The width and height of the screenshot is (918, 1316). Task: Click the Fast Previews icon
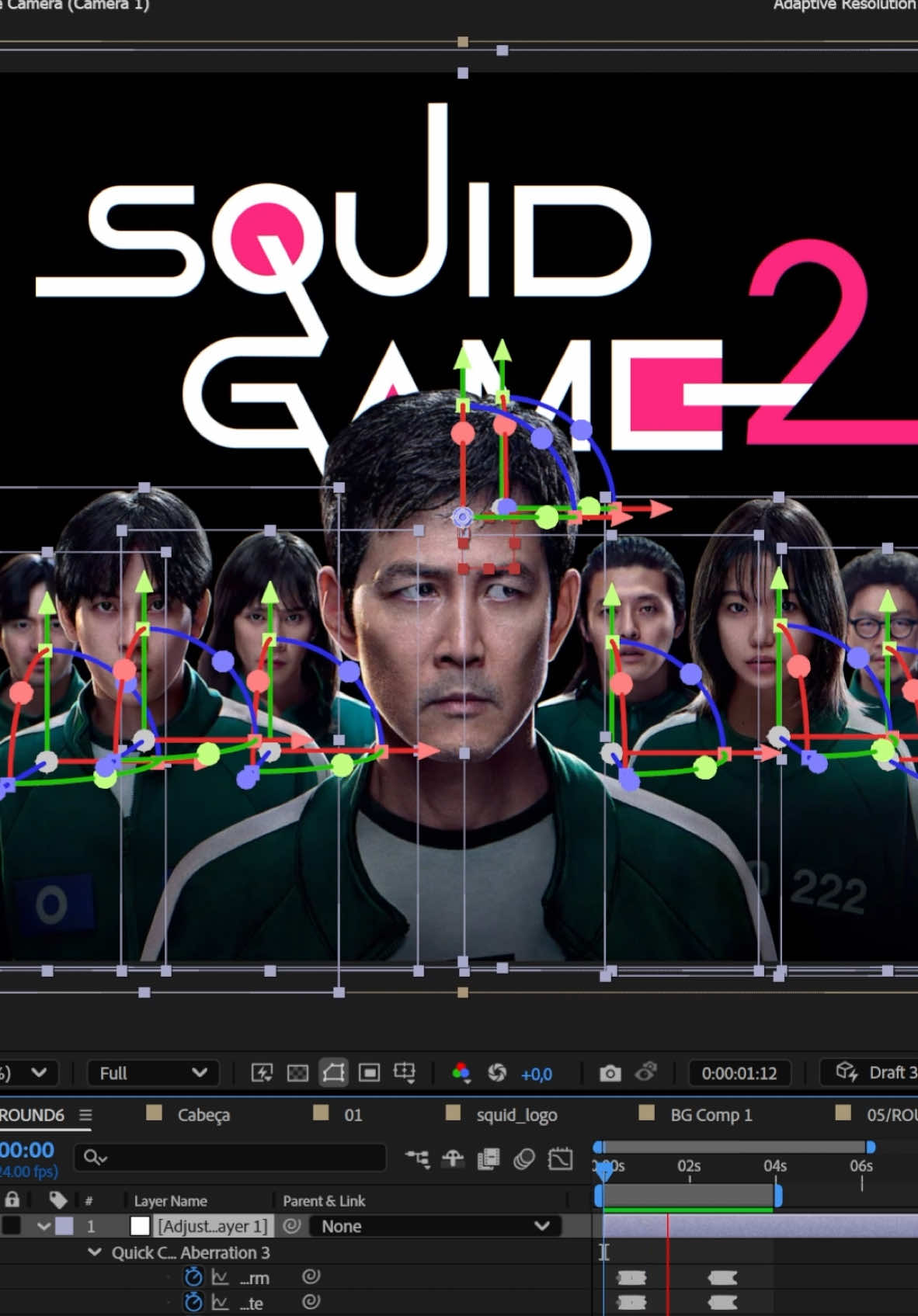pyautogui.click(x=263, y=1073)
